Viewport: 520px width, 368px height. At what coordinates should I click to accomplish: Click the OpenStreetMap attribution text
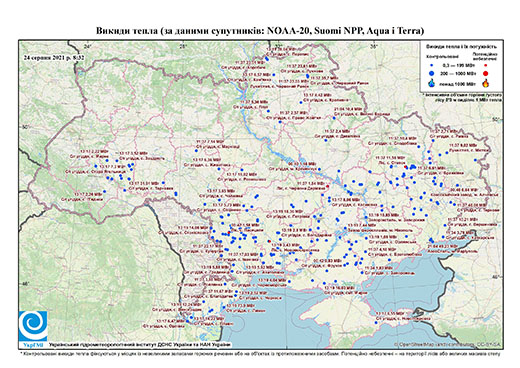[x=448, y=344]
